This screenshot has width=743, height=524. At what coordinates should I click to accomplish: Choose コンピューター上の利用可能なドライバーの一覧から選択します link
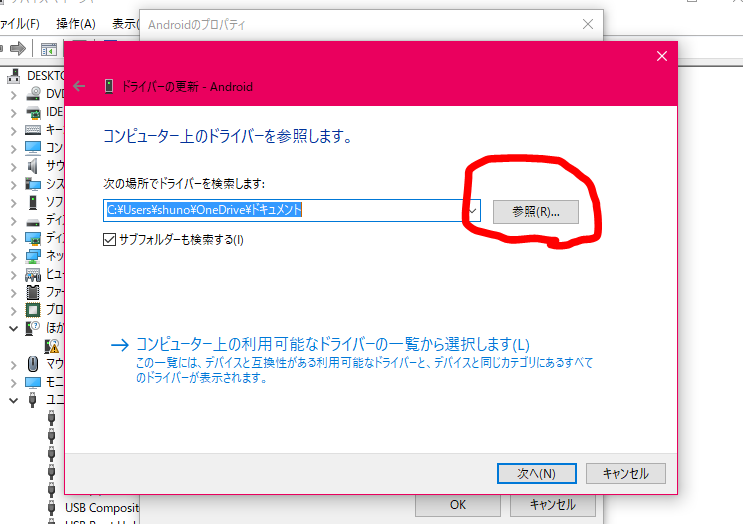[x=333, y=344]
